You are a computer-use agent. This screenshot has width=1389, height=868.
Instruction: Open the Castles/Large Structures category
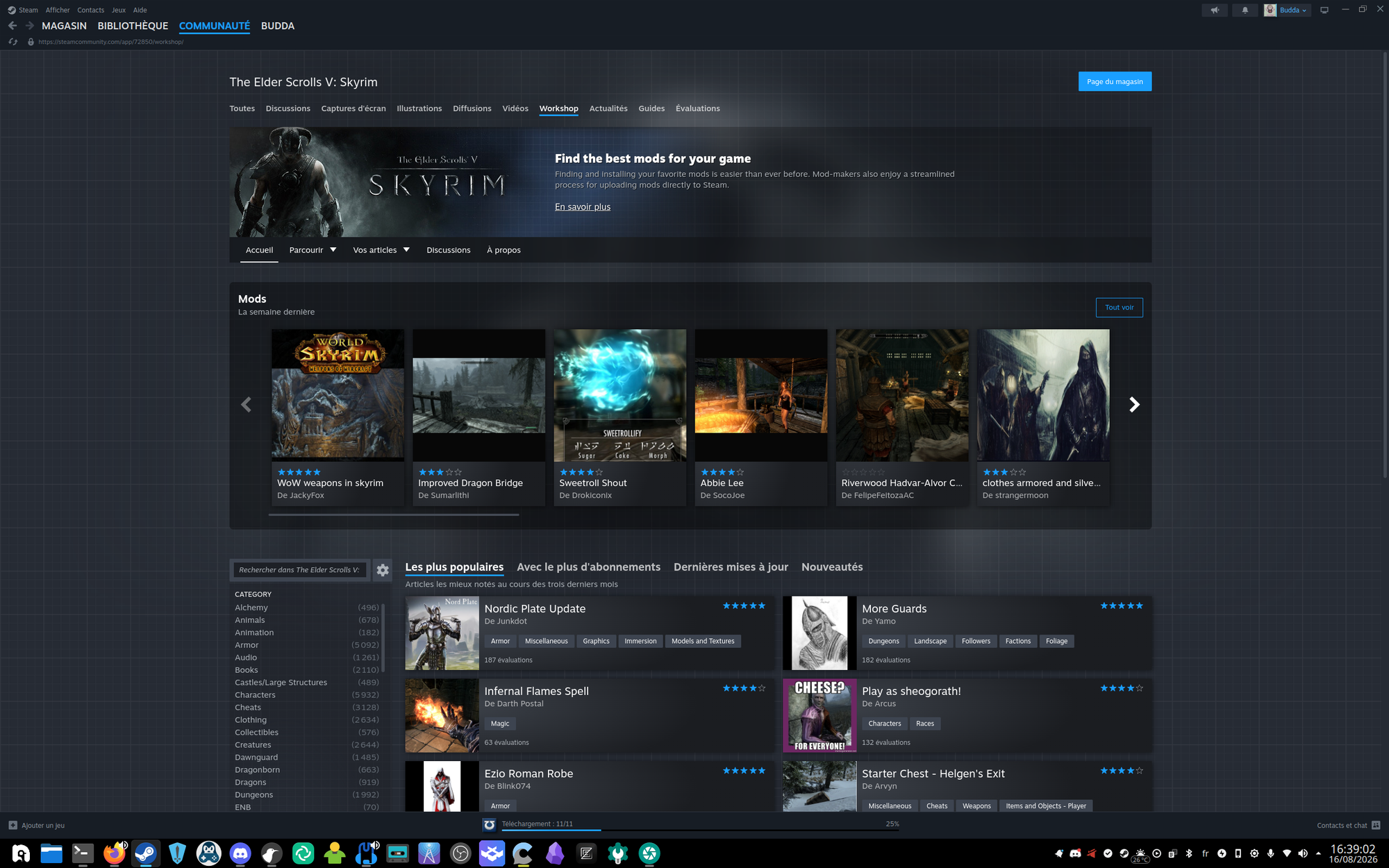[281, 683]
